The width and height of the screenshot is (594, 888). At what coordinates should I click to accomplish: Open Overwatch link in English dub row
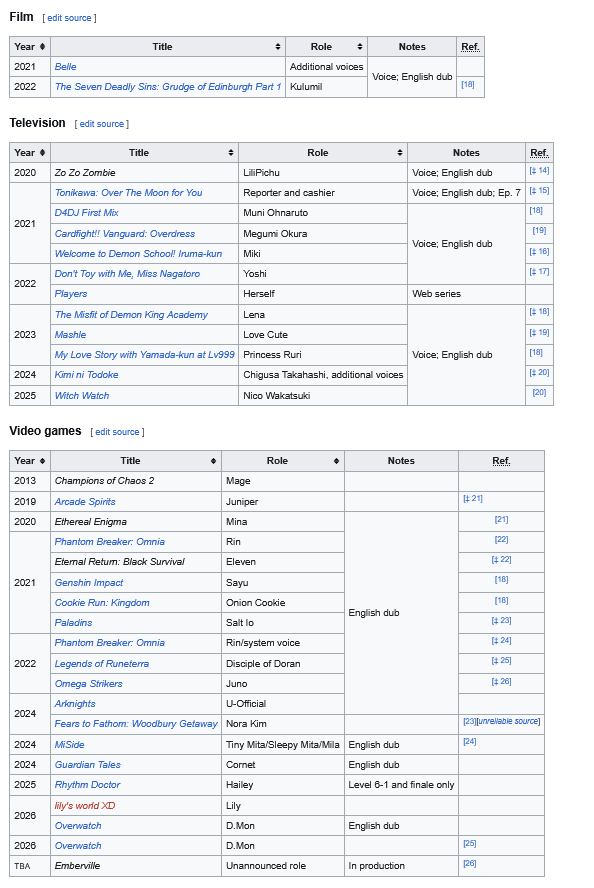pos(78,826)
